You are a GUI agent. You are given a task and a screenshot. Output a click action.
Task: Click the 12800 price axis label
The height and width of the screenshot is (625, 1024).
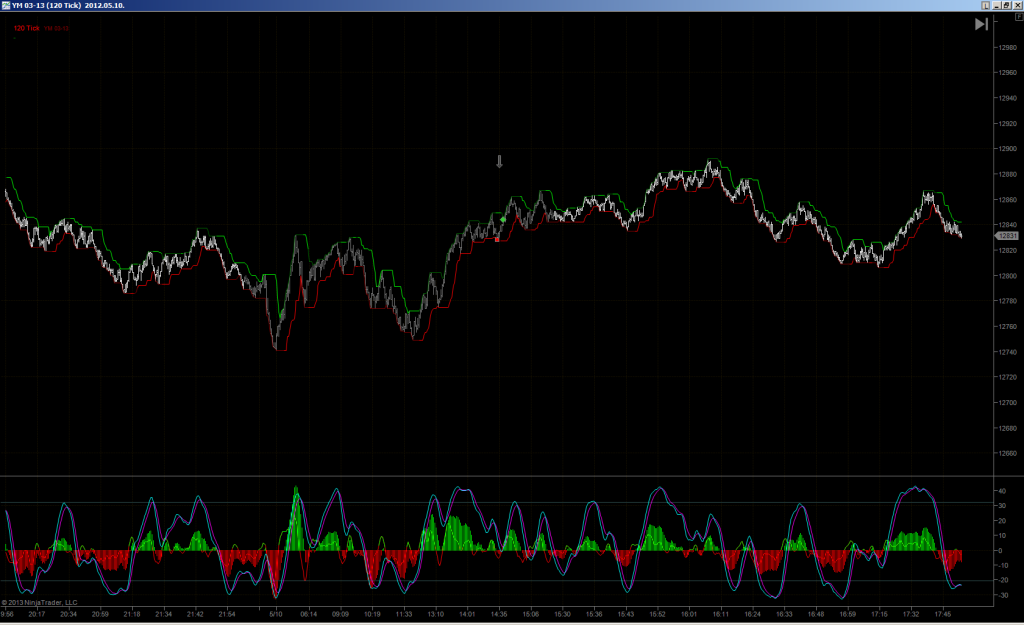pos(1008,276)
